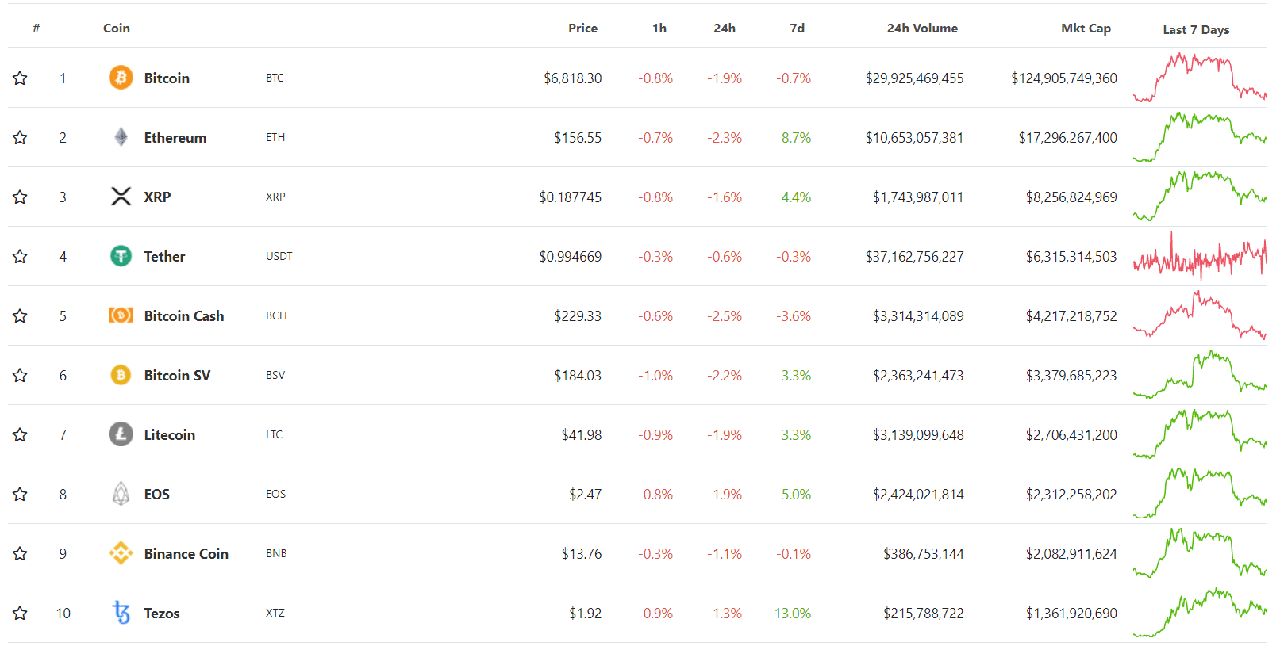Open the XRP coin name link
This screenshot has width=1280, height=646.
(x=157, y=197)
